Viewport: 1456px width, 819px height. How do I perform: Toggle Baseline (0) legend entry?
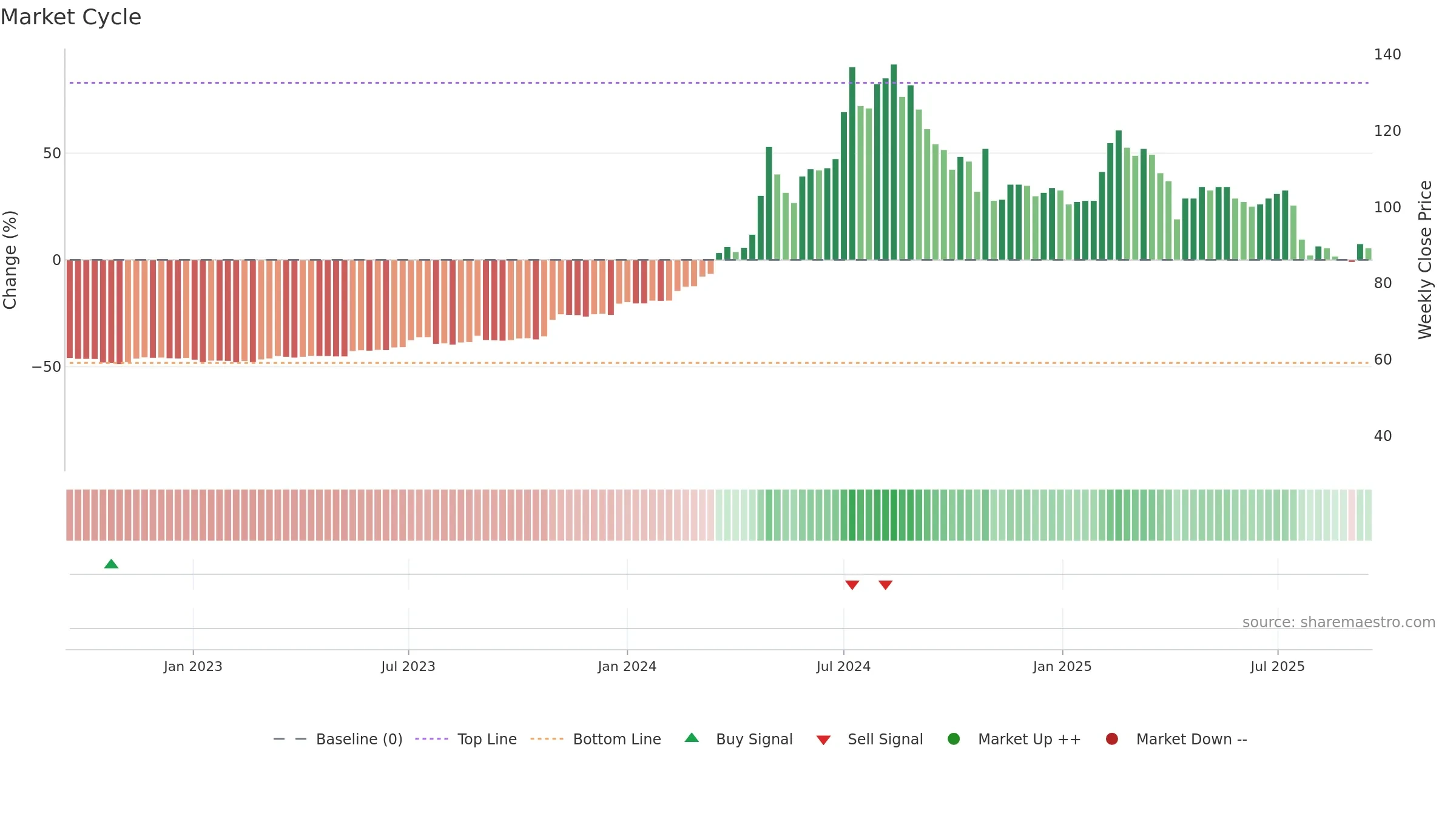pyautogui.click(x=338, y=739)
